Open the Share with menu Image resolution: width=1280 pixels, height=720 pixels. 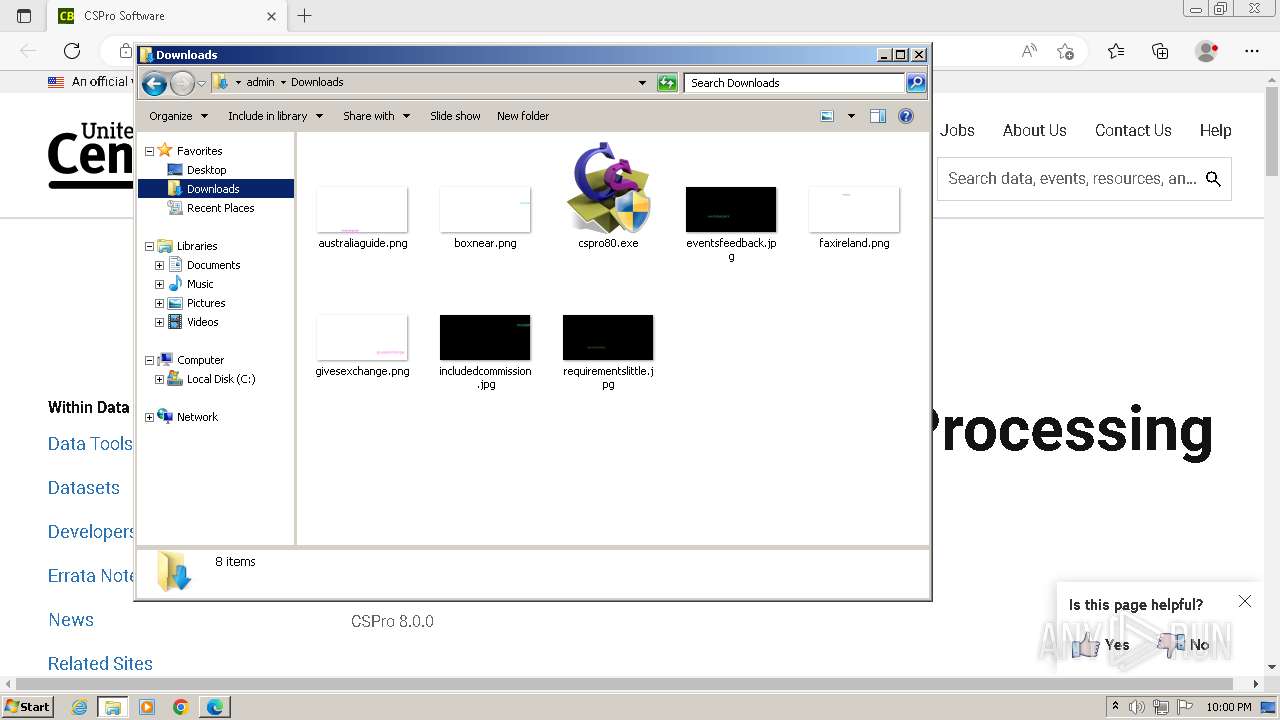[376, 116]
